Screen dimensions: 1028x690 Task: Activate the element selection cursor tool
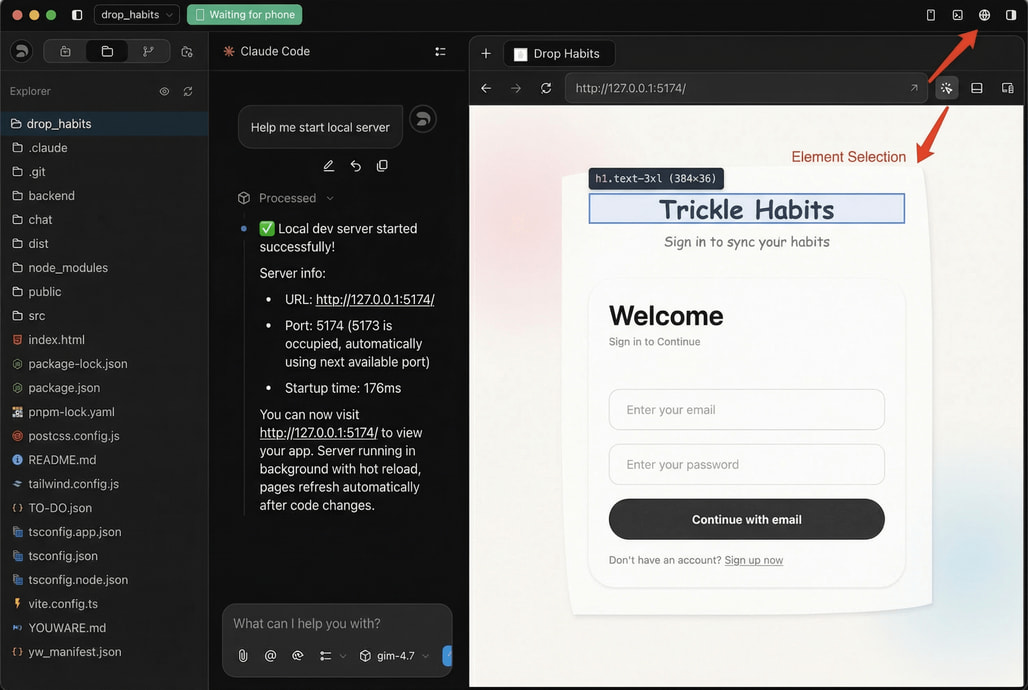click(946, 88)
